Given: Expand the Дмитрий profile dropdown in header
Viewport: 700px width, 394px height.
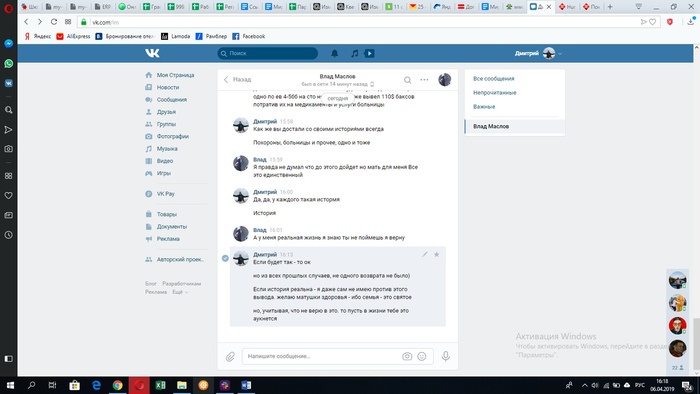Looking at the screenshot, I should [x=538, y=54].
